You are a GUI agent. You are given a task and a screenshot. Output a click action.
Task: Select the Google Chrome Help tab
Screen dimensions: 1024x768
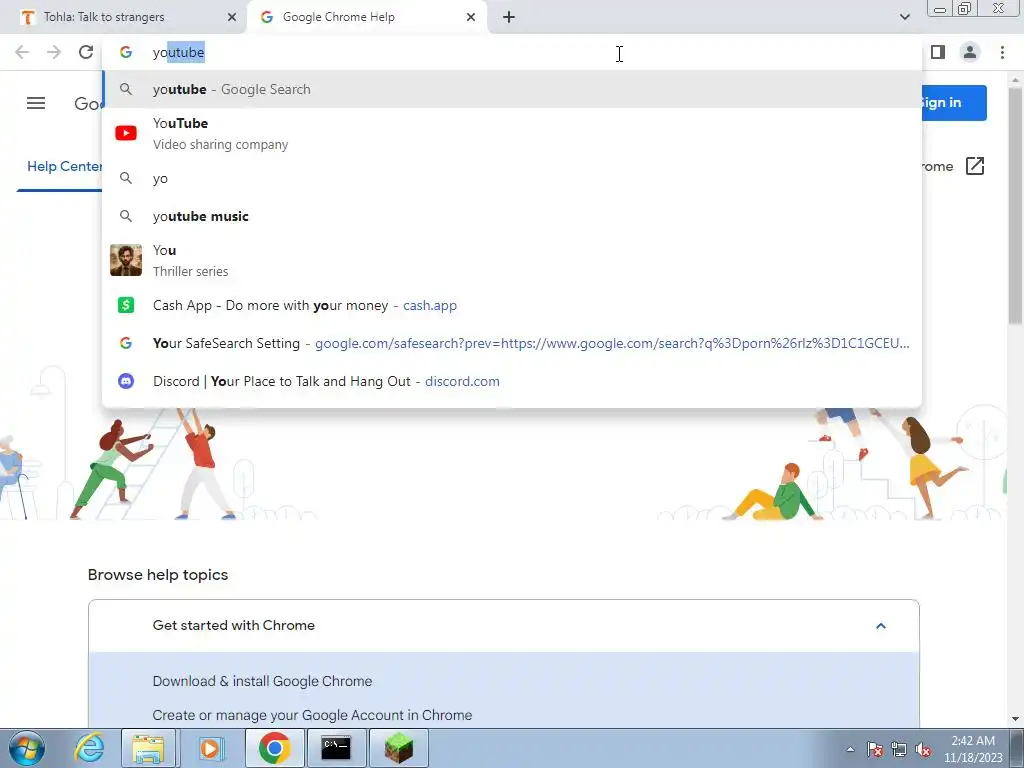click(366, 17)
